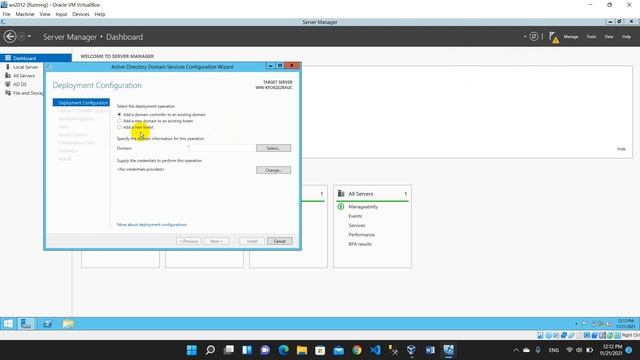Open VirtualBox cube icon on host taskbar
This screenshot has height=360, width=640.
coord(411,350)
